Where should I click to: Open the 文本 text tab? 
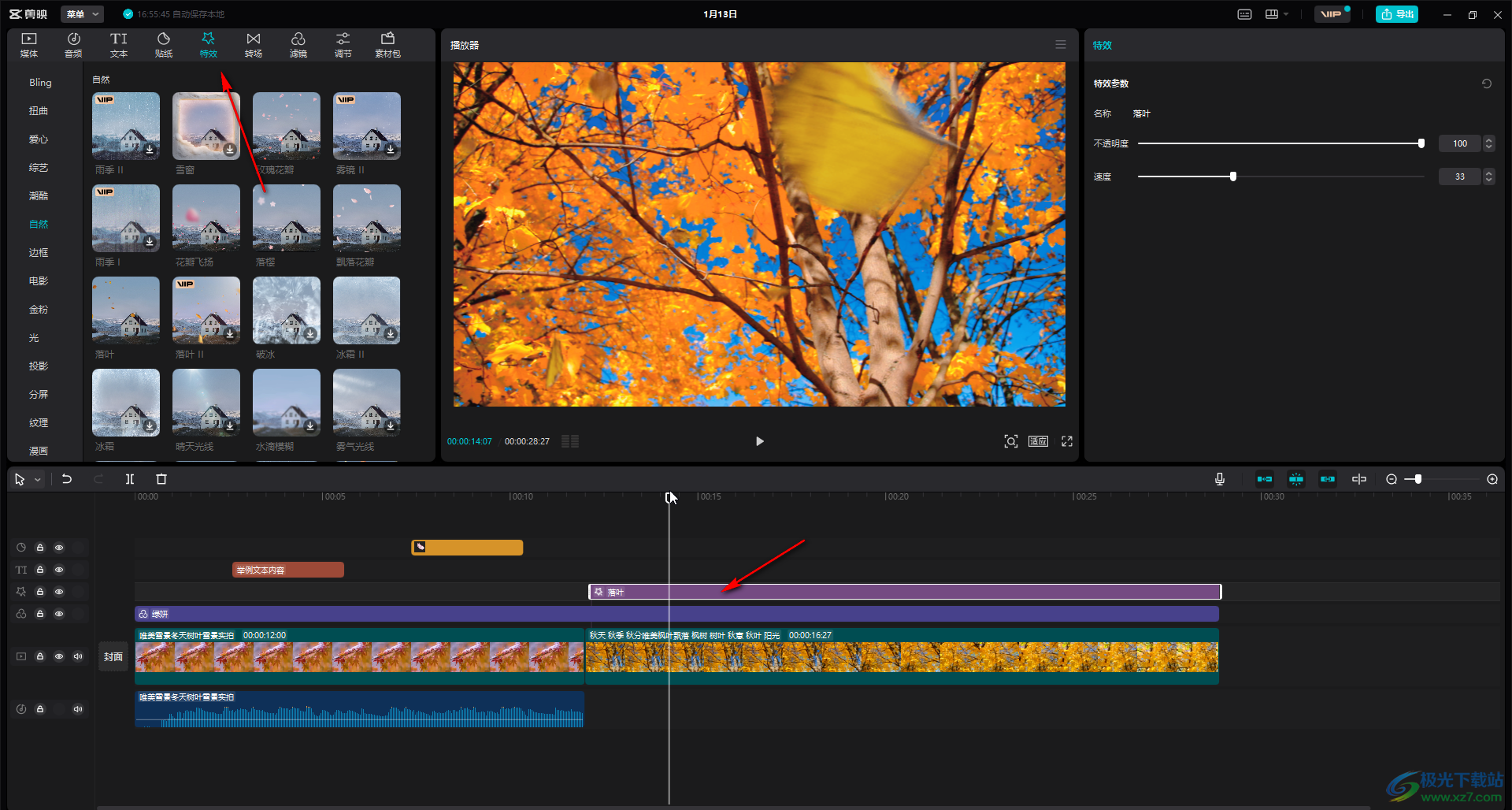(x=118, y=45)
